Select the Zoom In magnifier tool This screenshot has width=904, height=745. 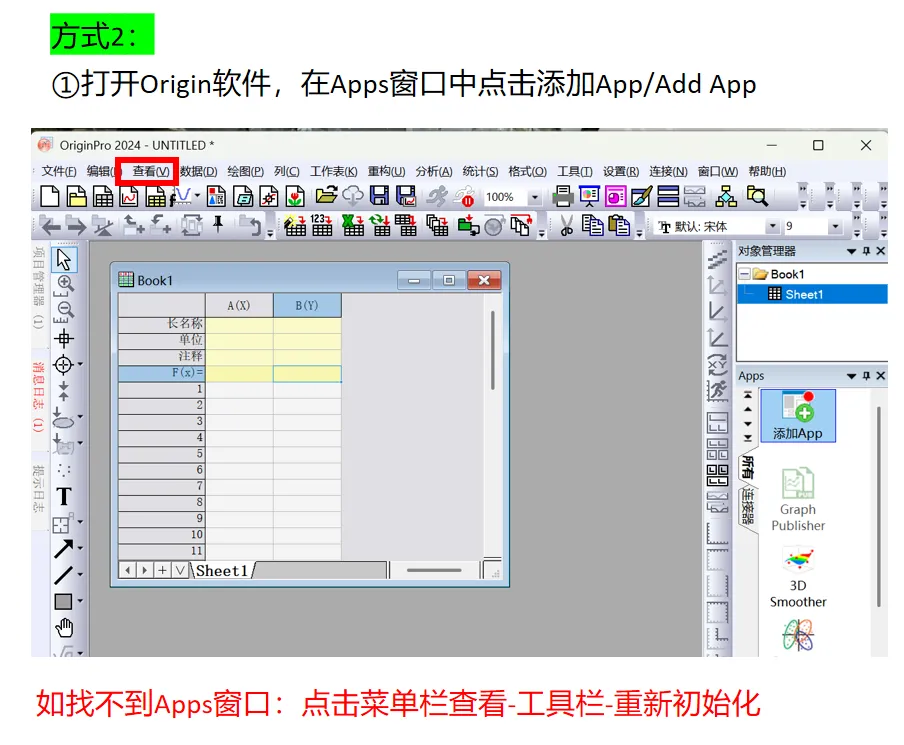64,284
